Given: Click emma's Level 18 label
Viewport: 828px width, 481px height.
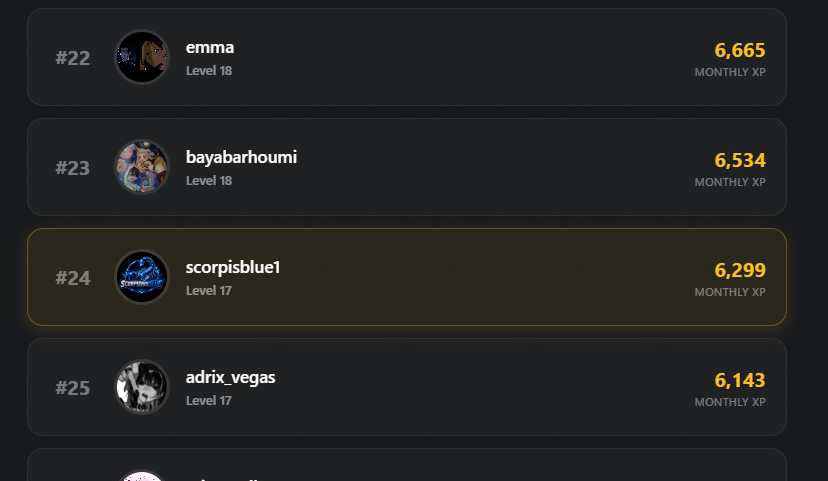Looking at the screenshot, I should [x=209, y=71].
